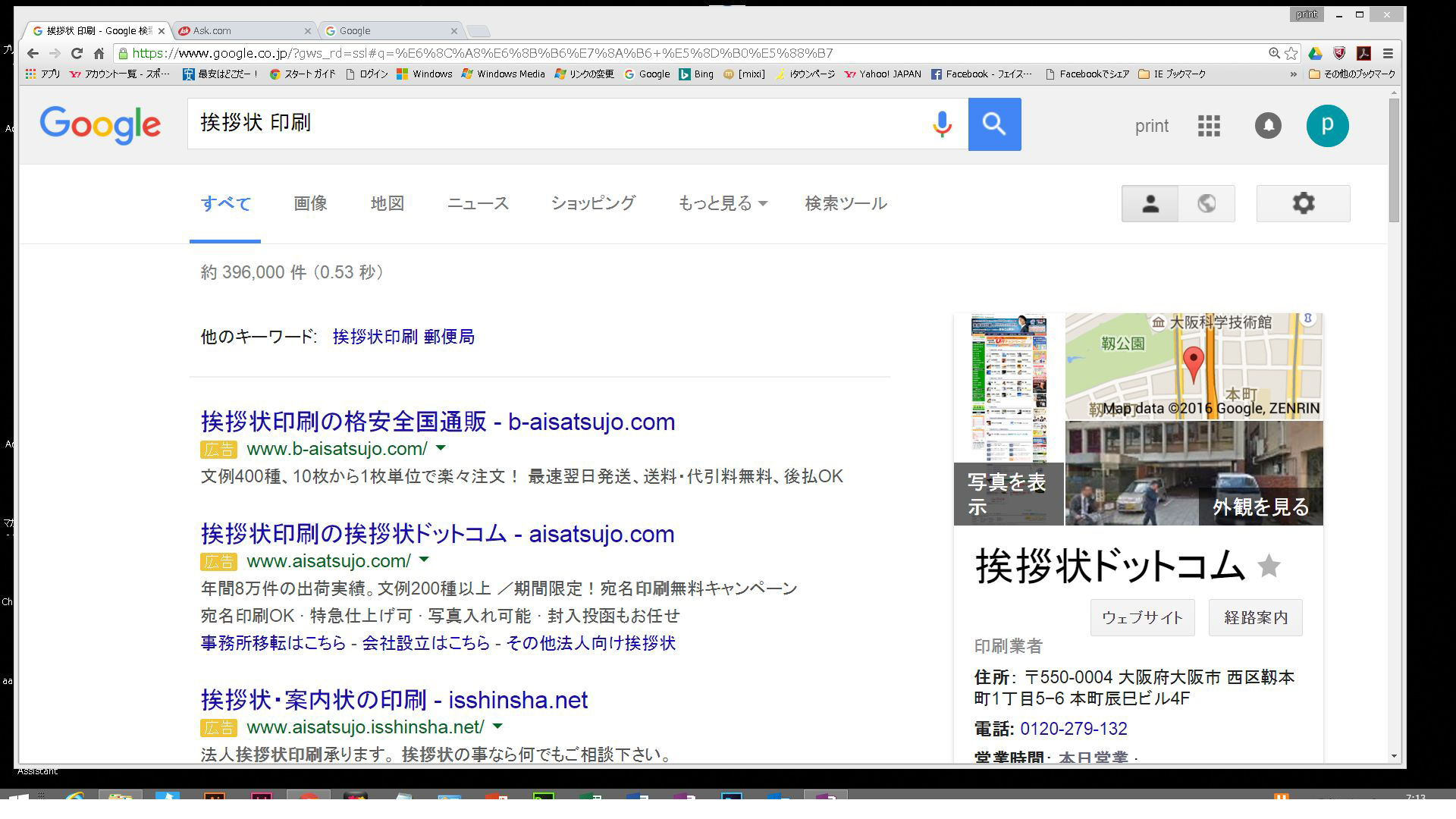1456x819 pixels.
Task: Switch to the ニュース tab
Action: pos(478,203)
